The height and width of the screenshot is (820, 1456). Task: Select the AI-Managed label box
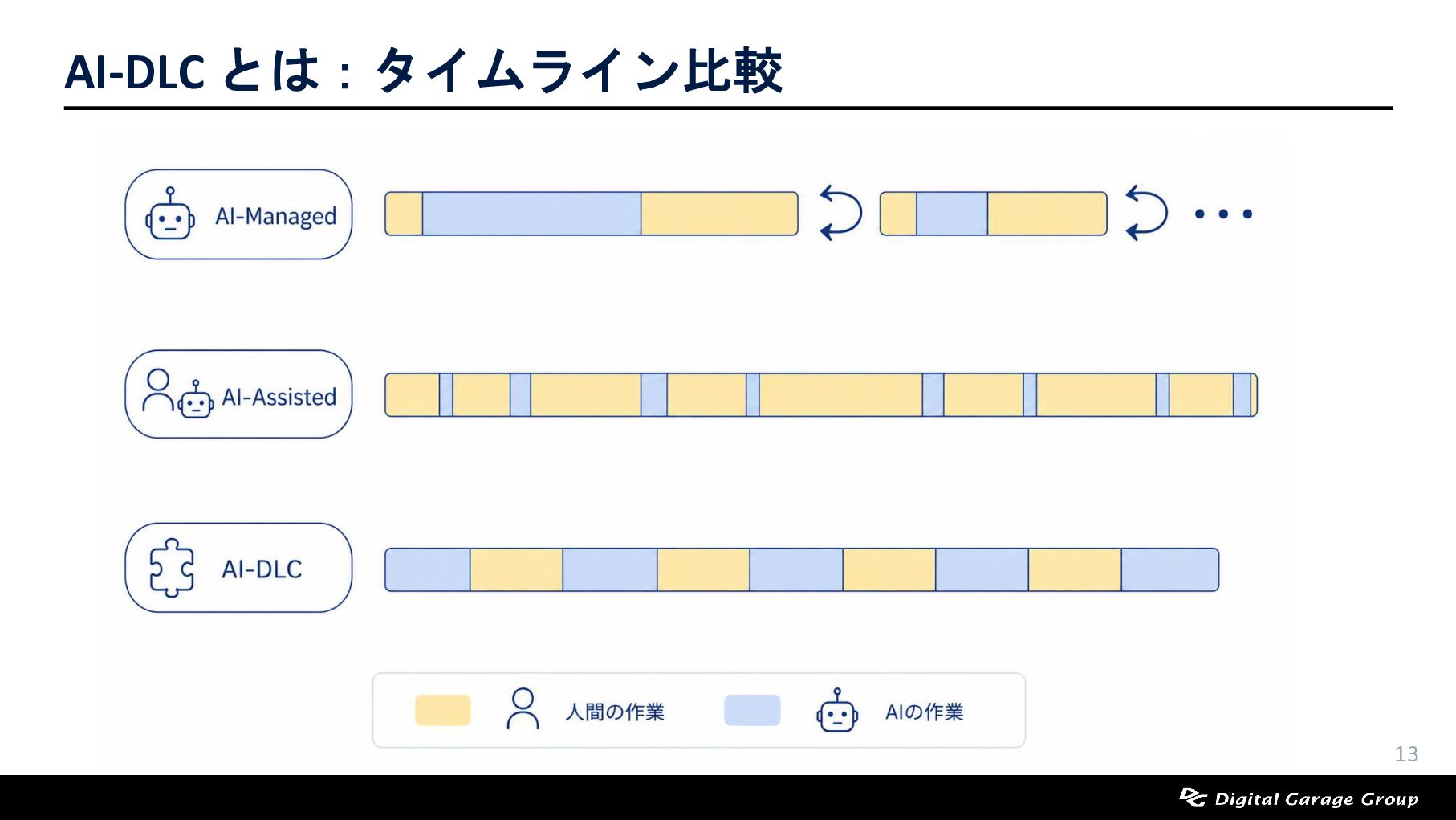point(238,214)
